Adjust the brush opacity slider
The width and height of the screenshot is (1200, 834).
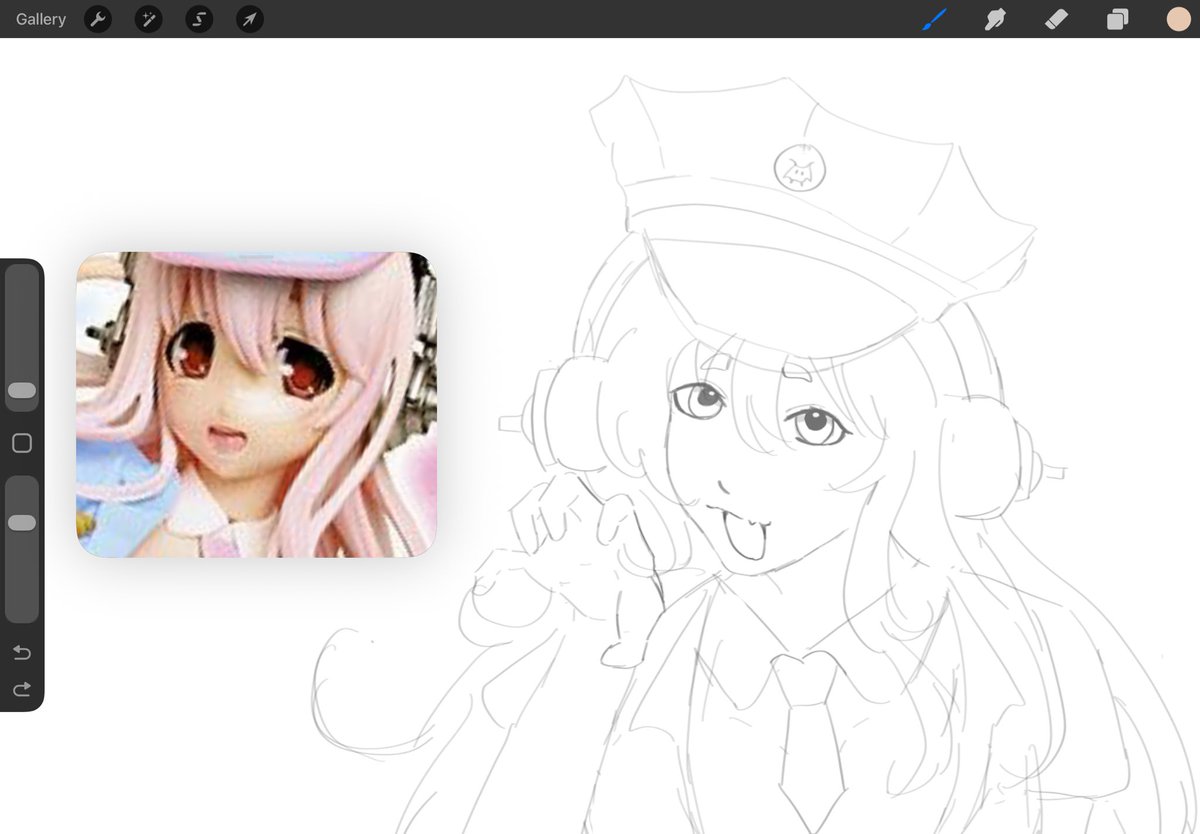point(22,522)
